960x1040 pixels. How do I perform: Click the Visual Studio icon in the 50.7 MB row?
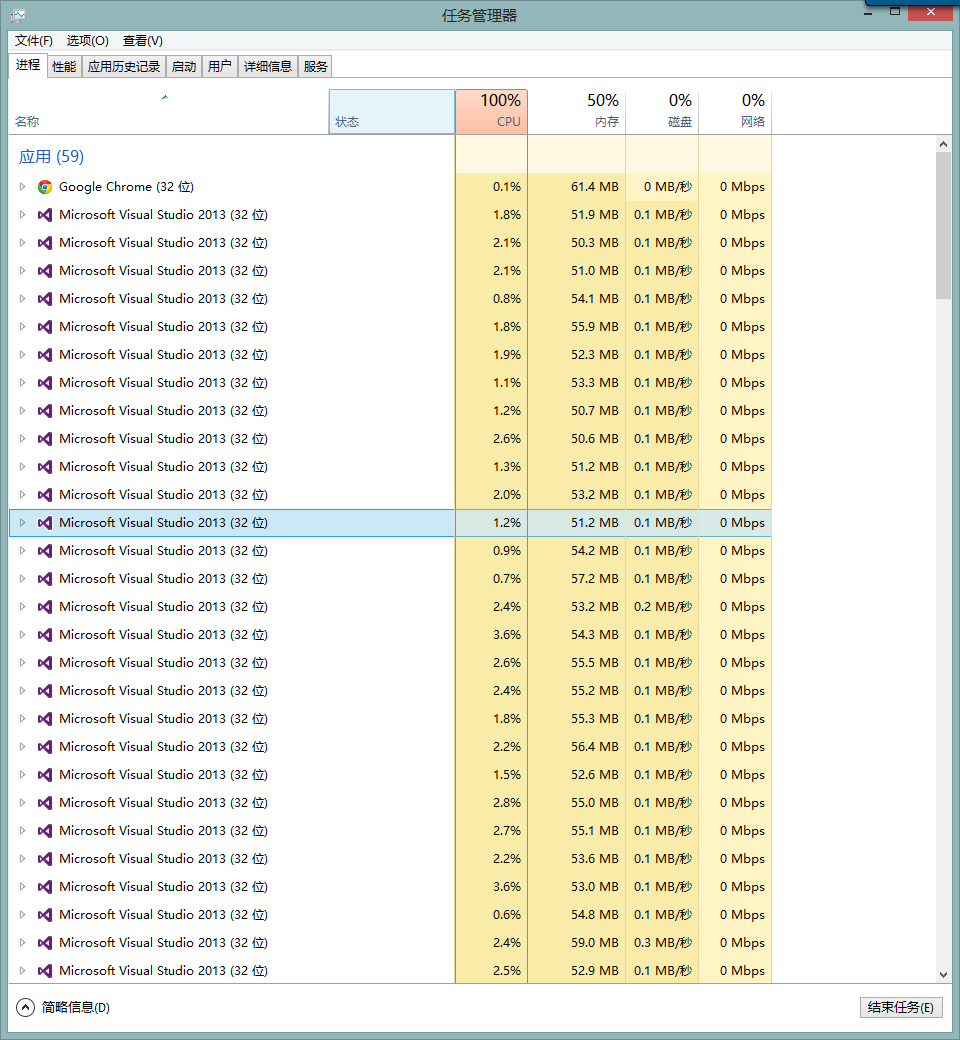point(44,411)
